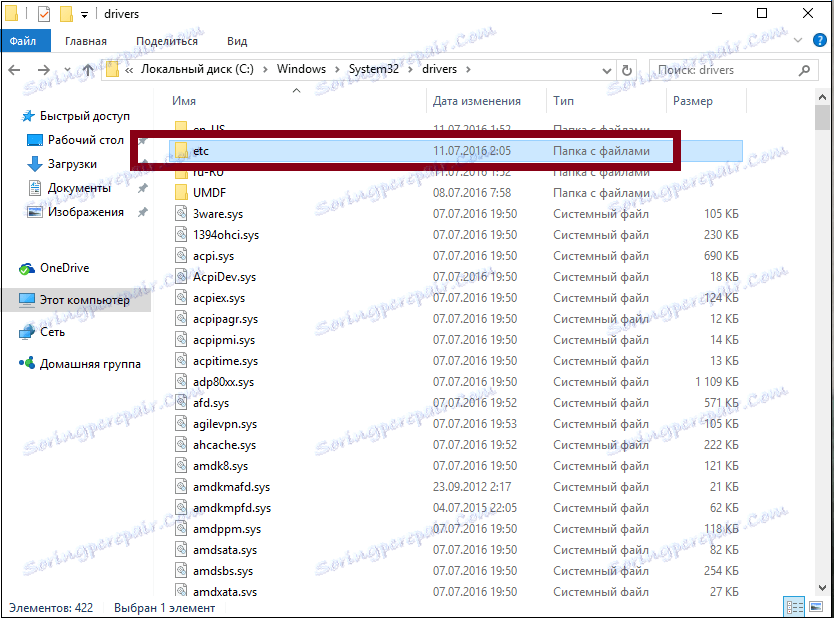Select acpipmi.sys file icon
834x618 pixels.
(x=181, y=340)
